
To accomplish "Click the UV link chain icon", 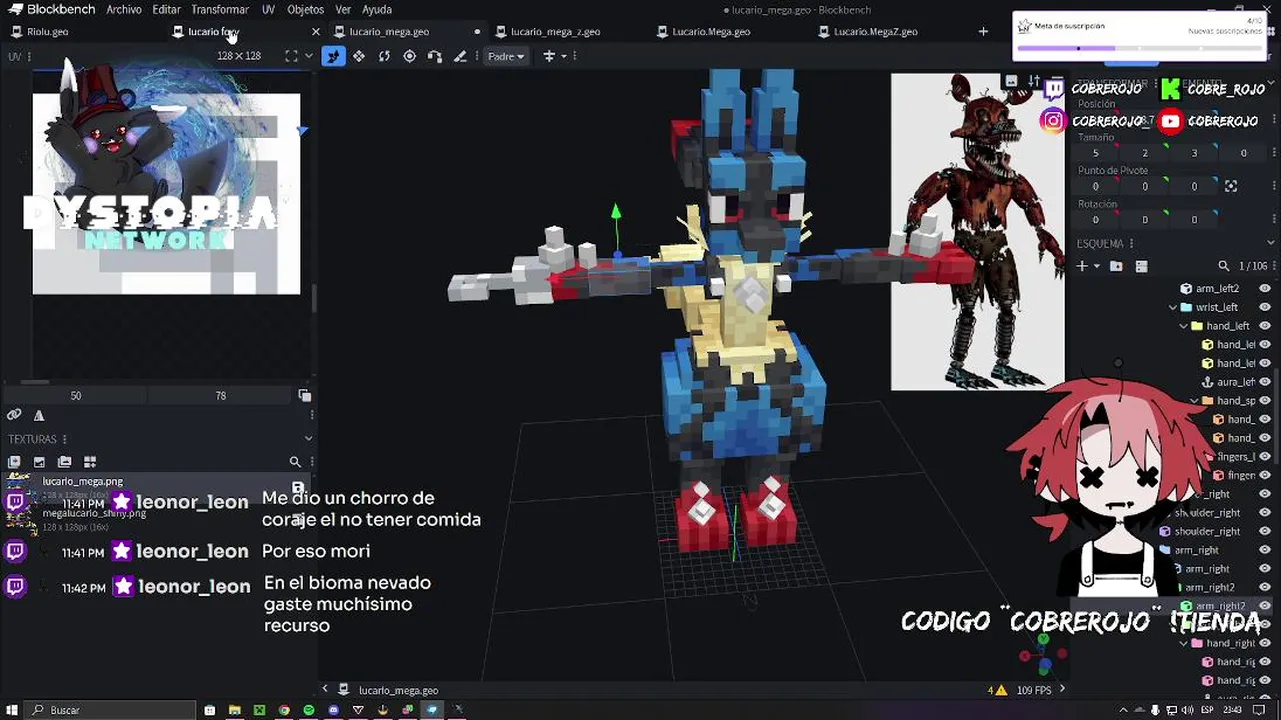I will point(14,415).
